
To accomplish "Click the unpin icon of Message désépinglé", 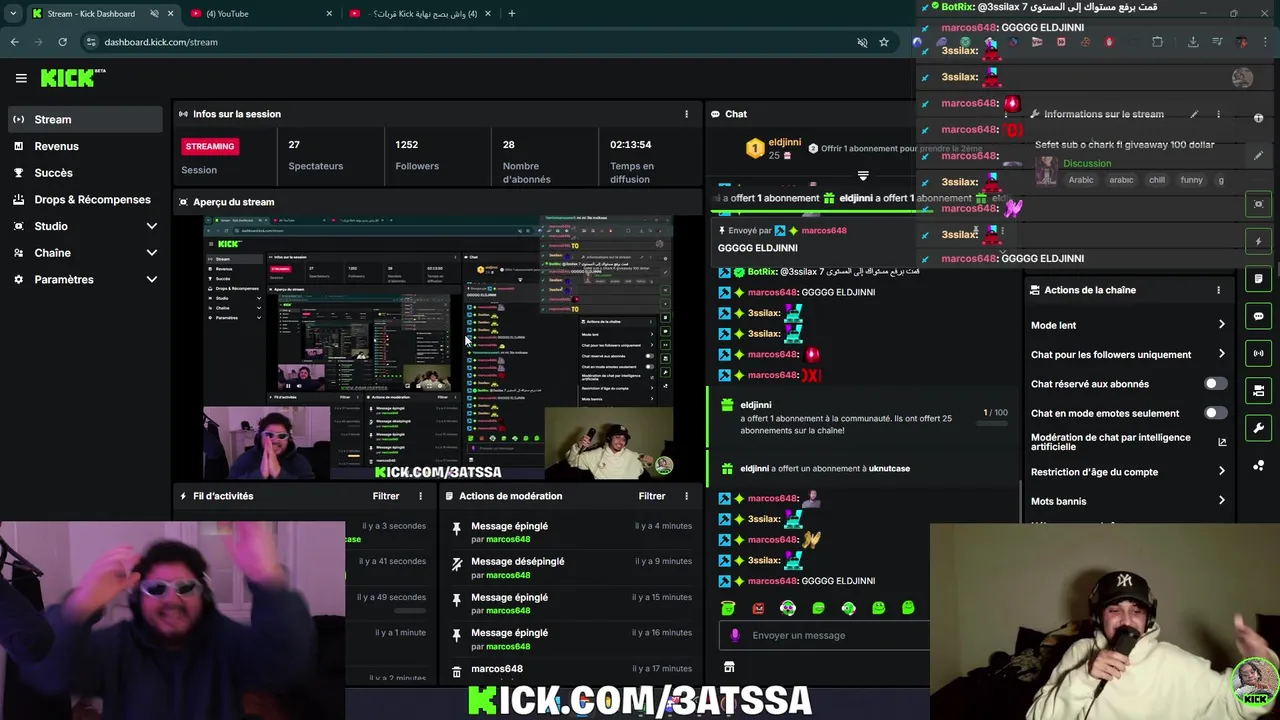I will [x=457, y=564].
